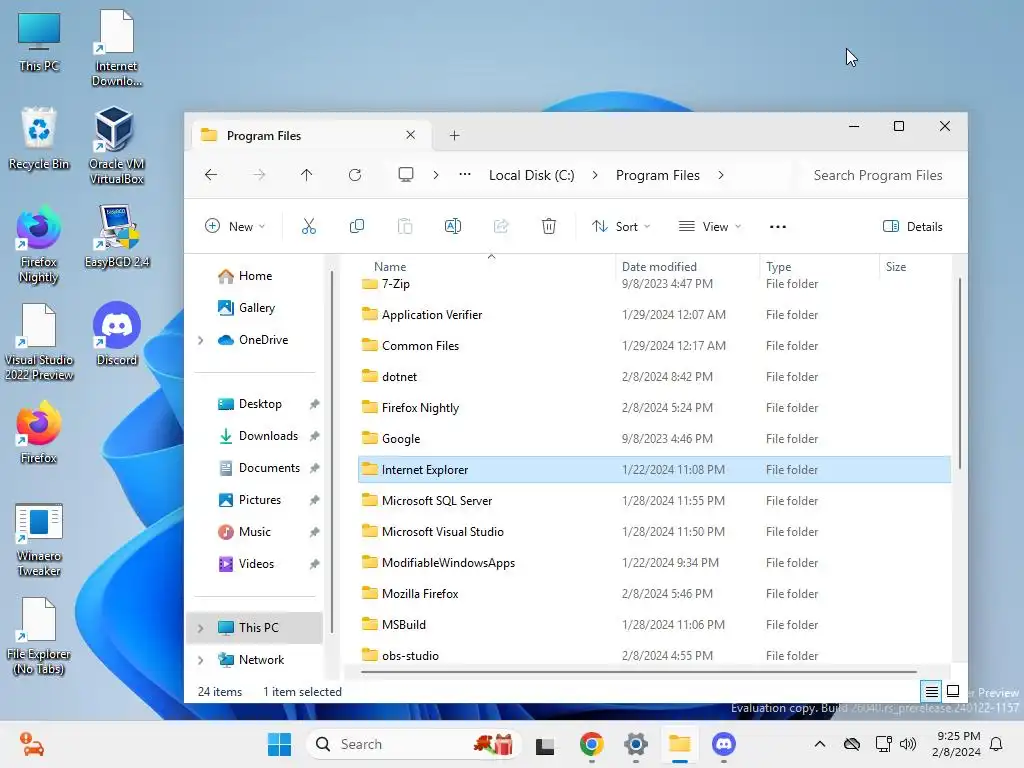Open Settings gear from the taskbar
Viewport: 1024px width, 768px height.
pos(635,744)
